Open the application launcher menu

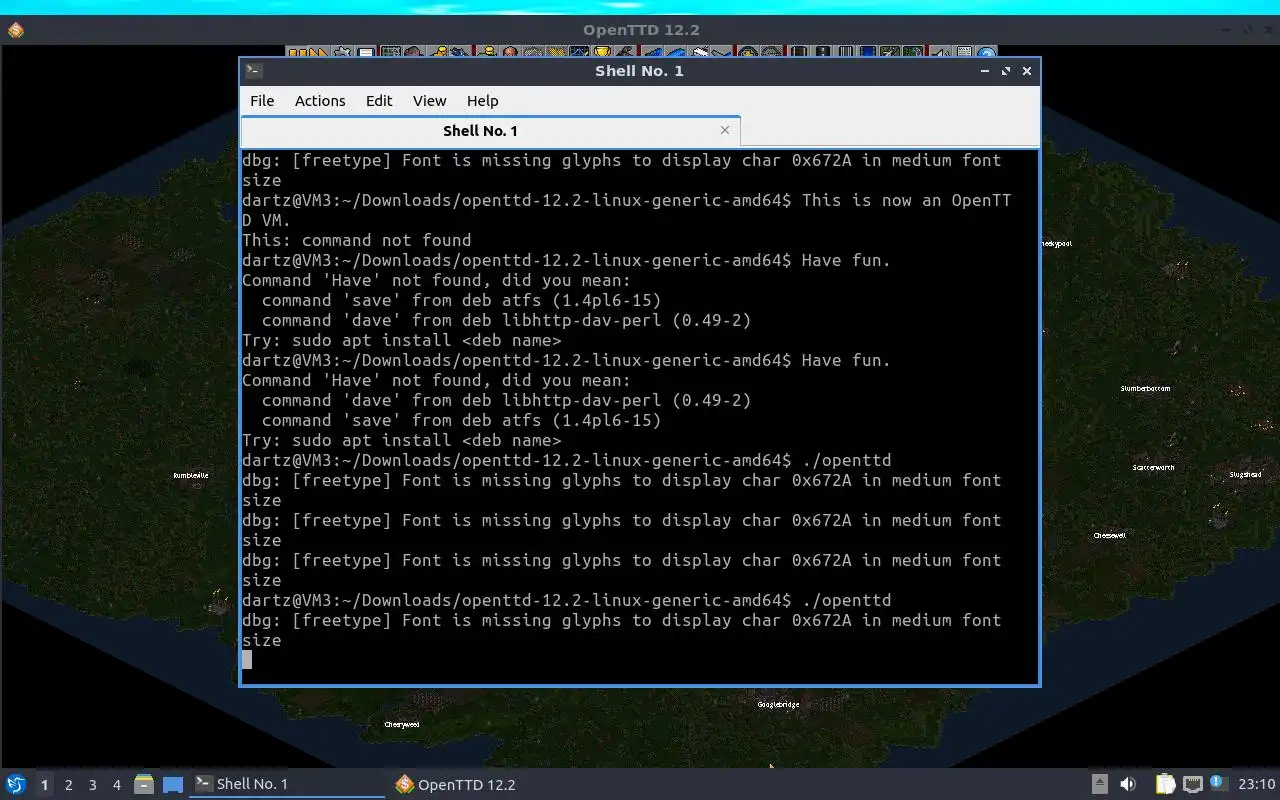coord(15,784)
